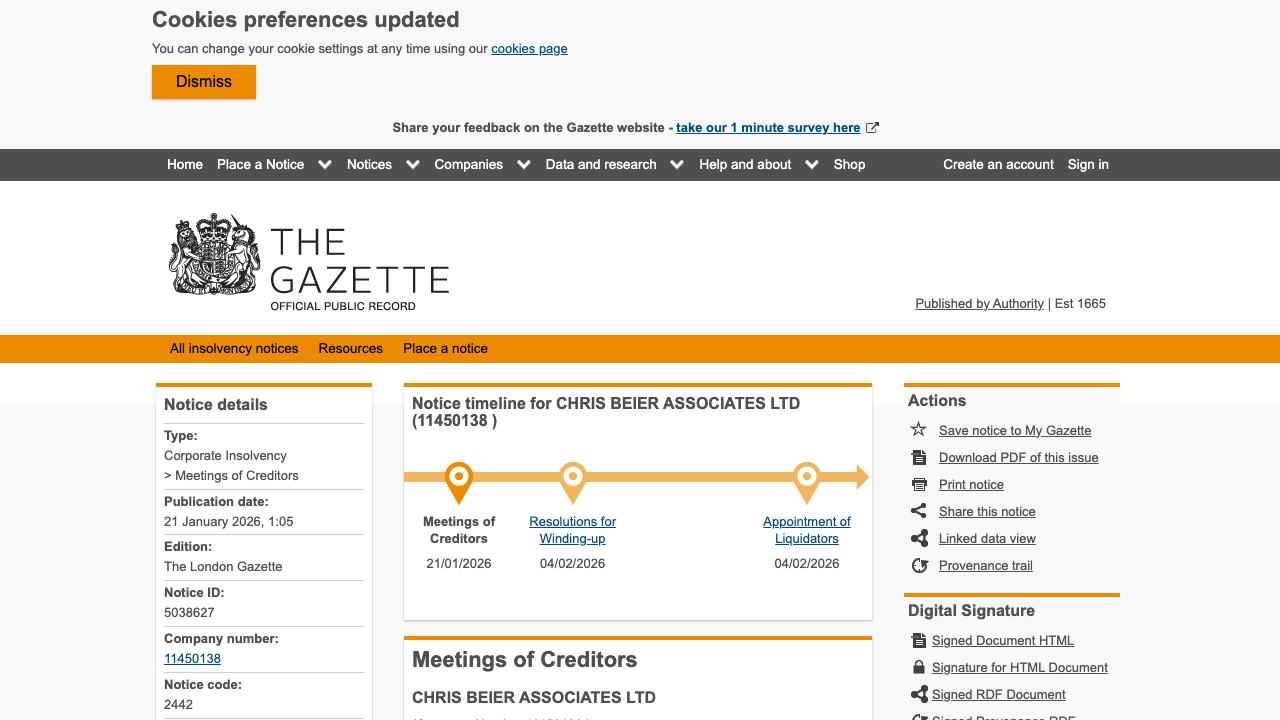Click the share icon for this notice
This screenshot has width=1280, height=720.
point(919,511)
